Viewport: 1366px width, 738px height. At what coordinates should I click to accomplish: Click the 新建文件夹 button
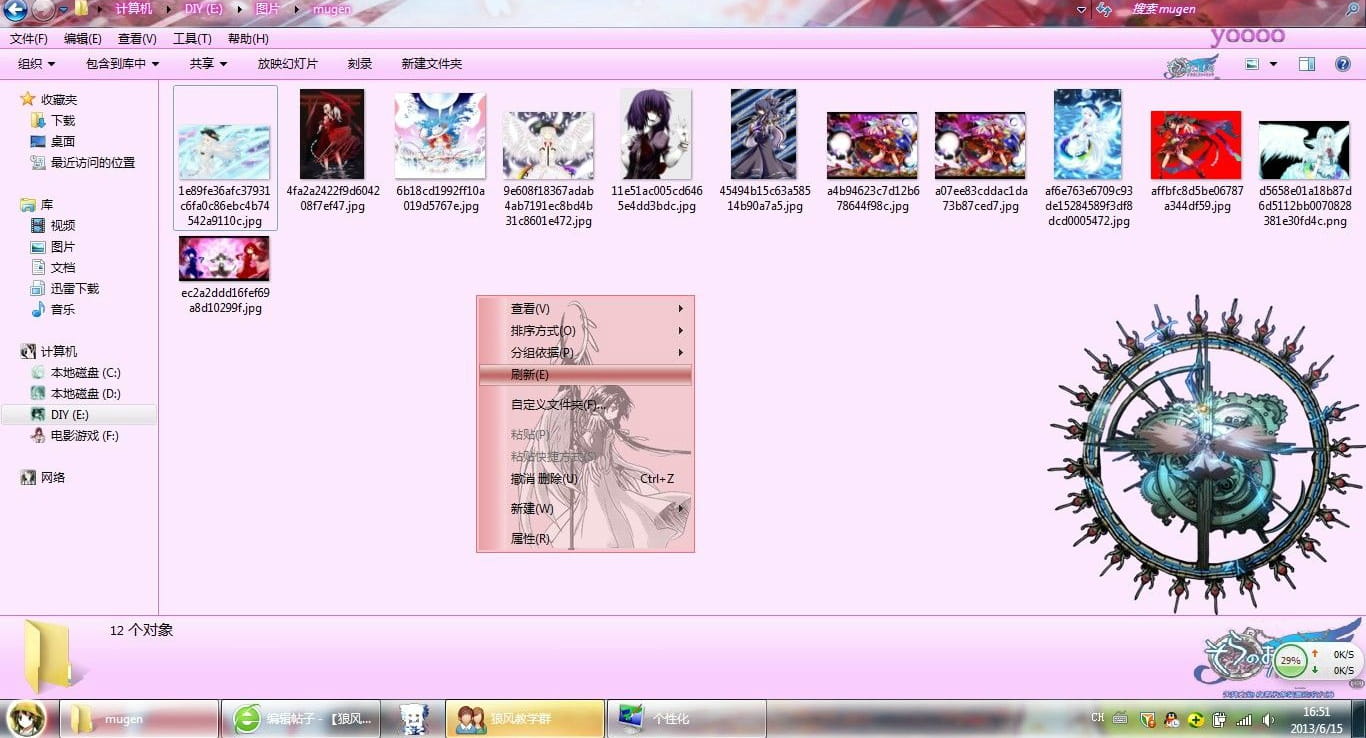point(431,64)
